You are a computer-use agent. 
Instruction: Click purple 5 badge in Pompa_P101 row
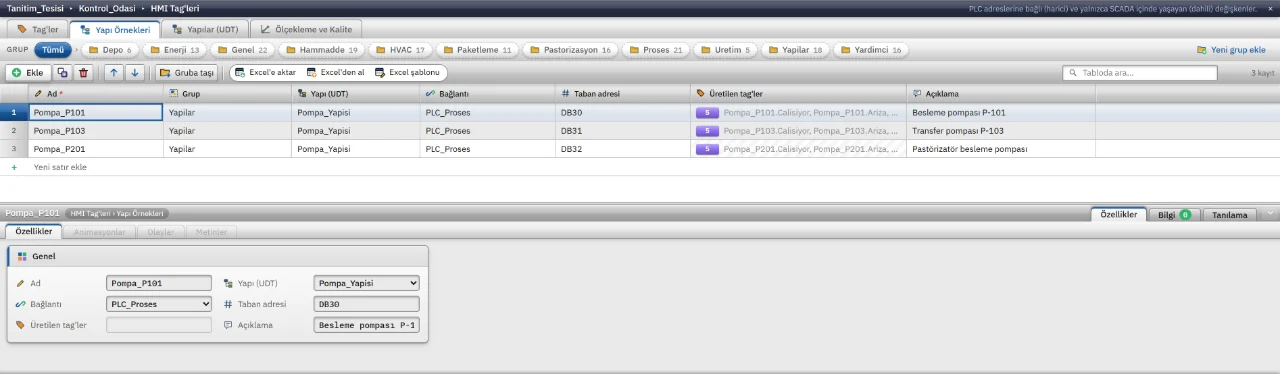pos(707,113)
